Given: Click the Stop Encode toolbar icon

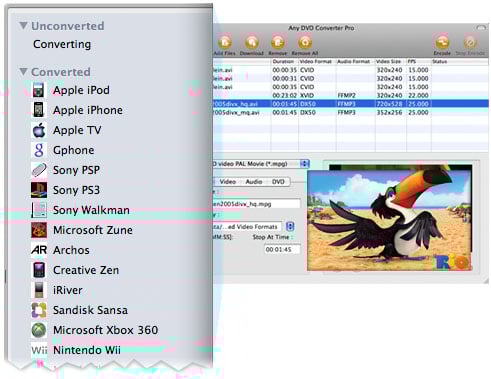Looking at the screenshot, I should click(x=470, y=42).
